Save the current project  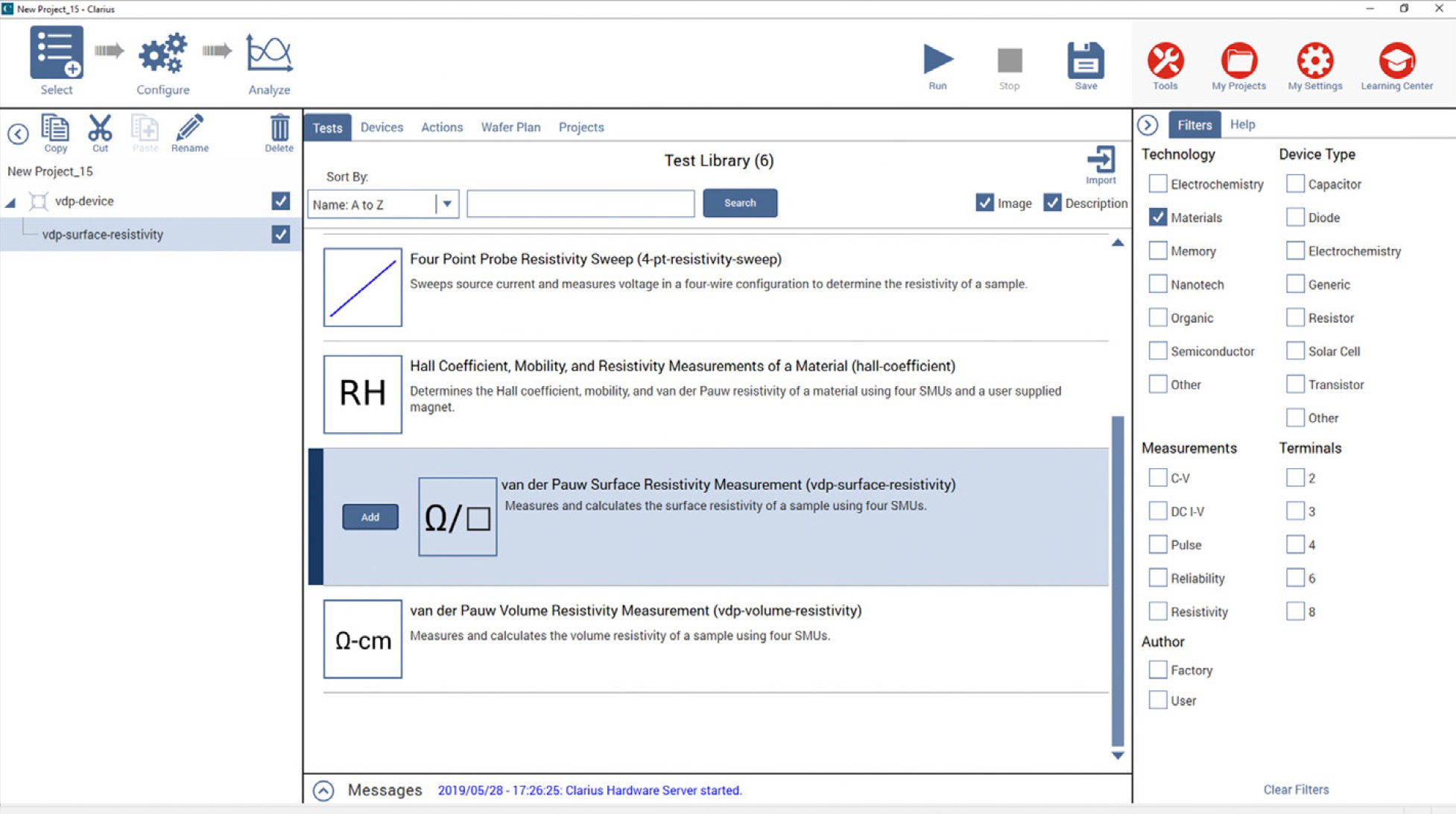coord(1085,62)
